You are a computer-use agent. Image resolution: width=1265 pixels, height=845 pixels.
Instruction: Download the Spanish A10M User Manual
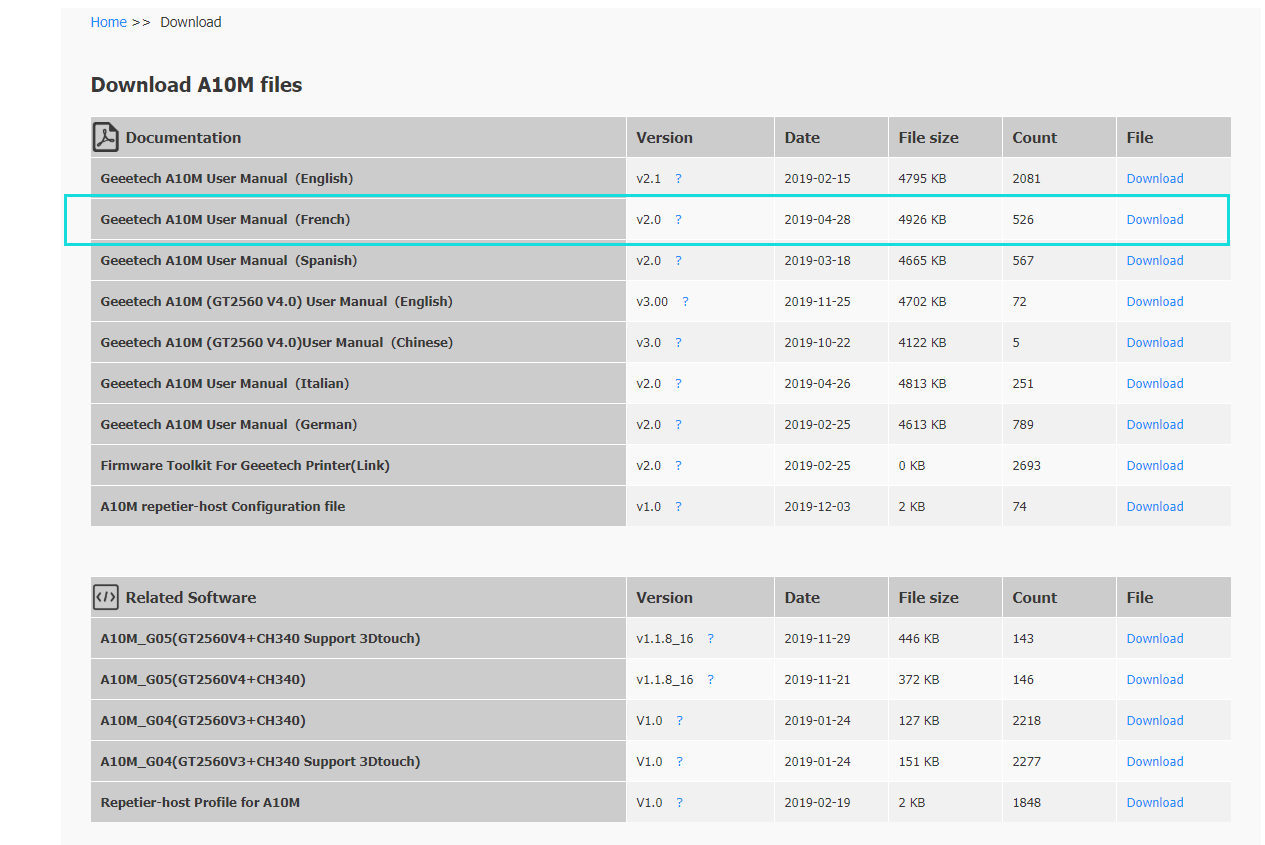click(1154, 261)
